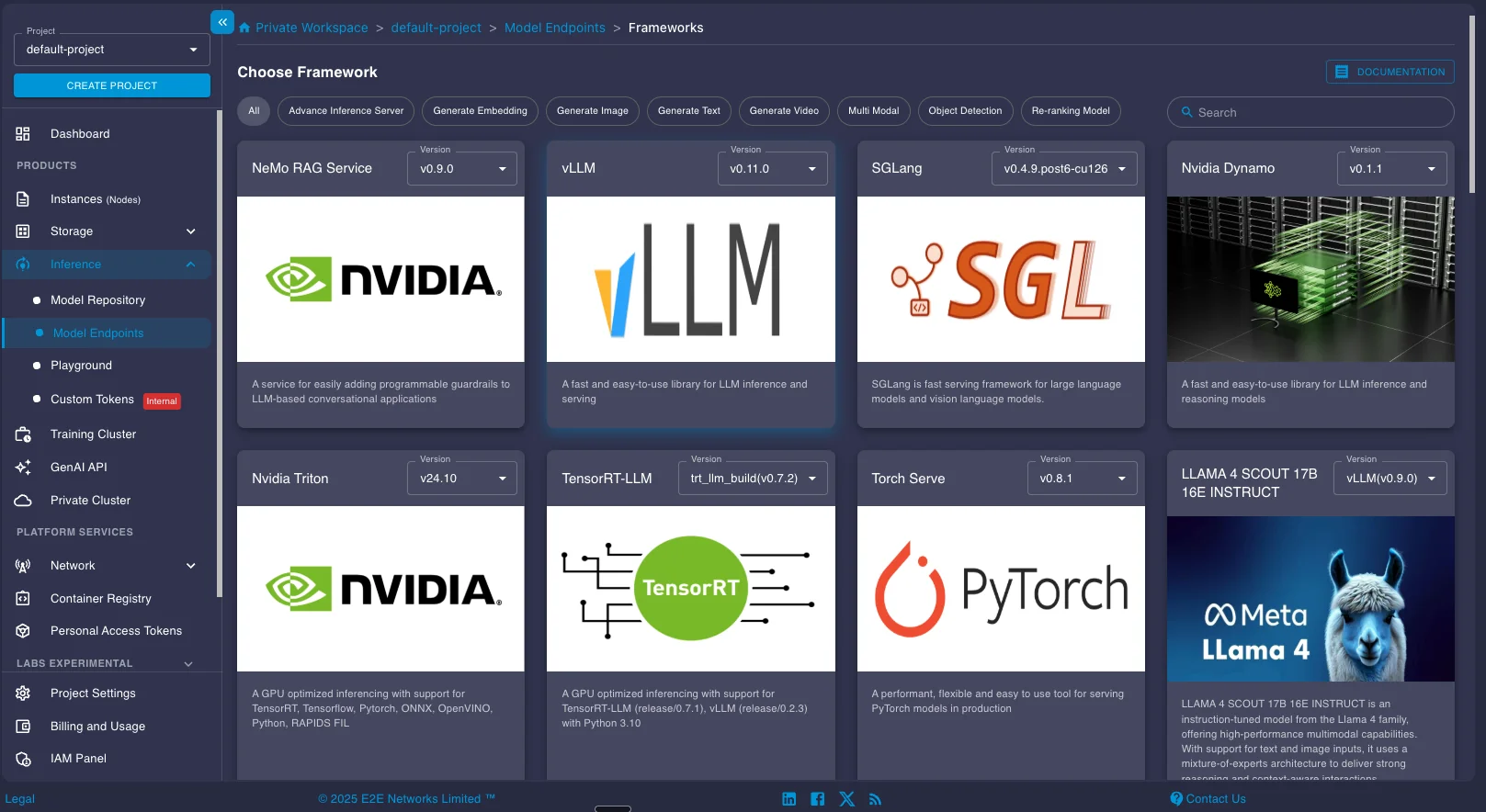Image resolution: width=1486 pixels, height=812 pixels.
Task: Open the Facebook icon in footer
Action: 817,799
